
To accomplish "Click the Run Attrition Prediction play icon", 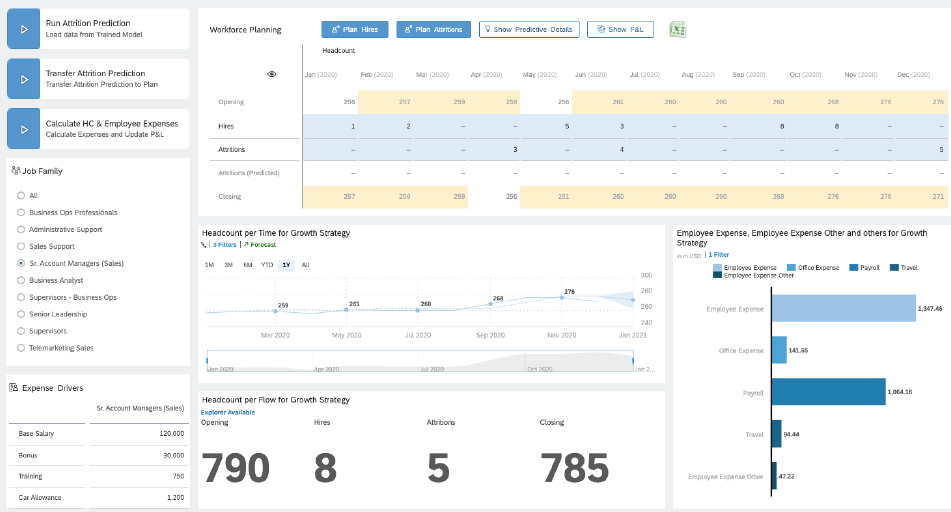I will click(22, 30).
